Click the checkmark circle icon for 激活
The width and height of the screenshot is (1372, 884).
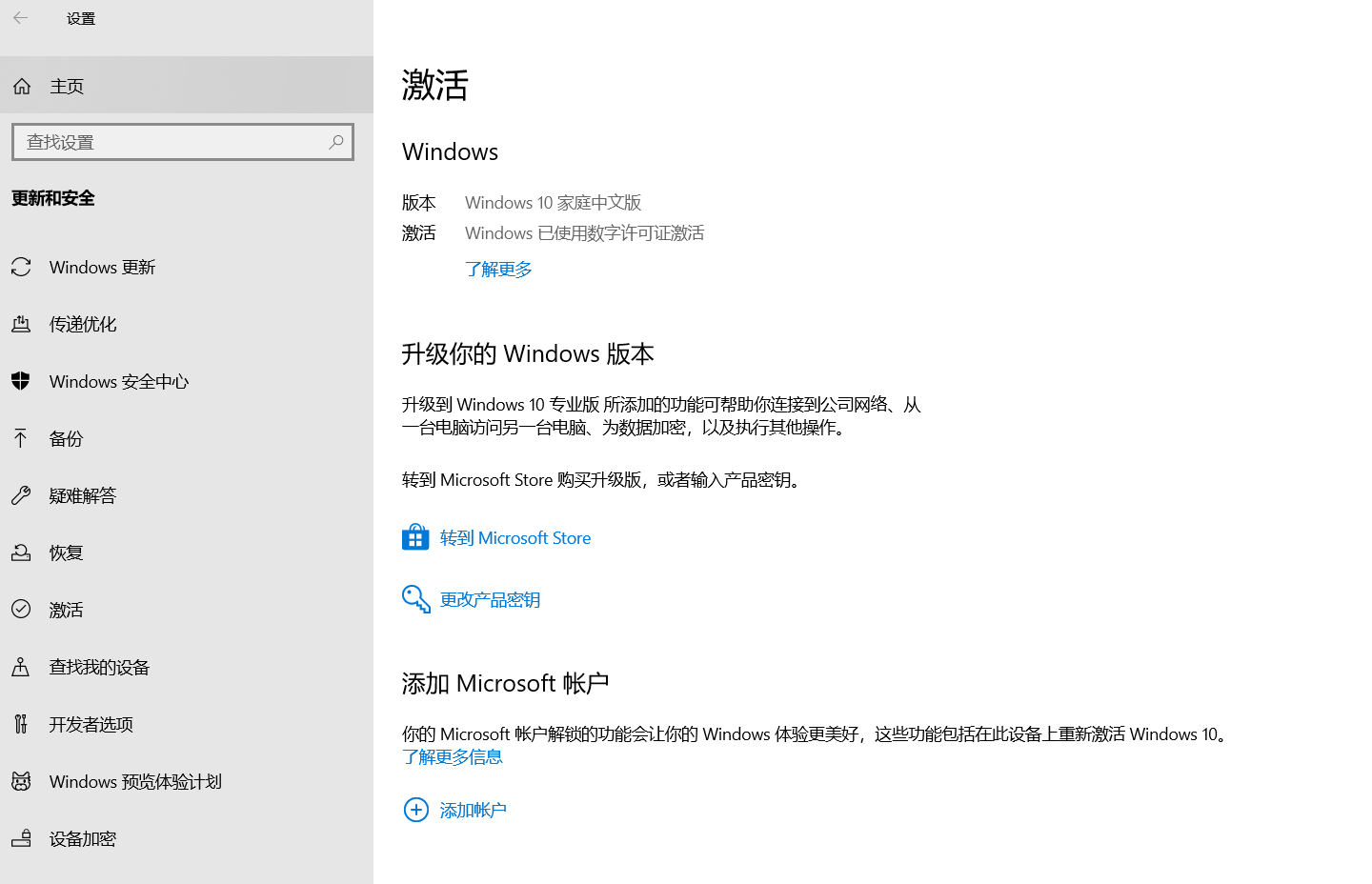tap(21, 610)
